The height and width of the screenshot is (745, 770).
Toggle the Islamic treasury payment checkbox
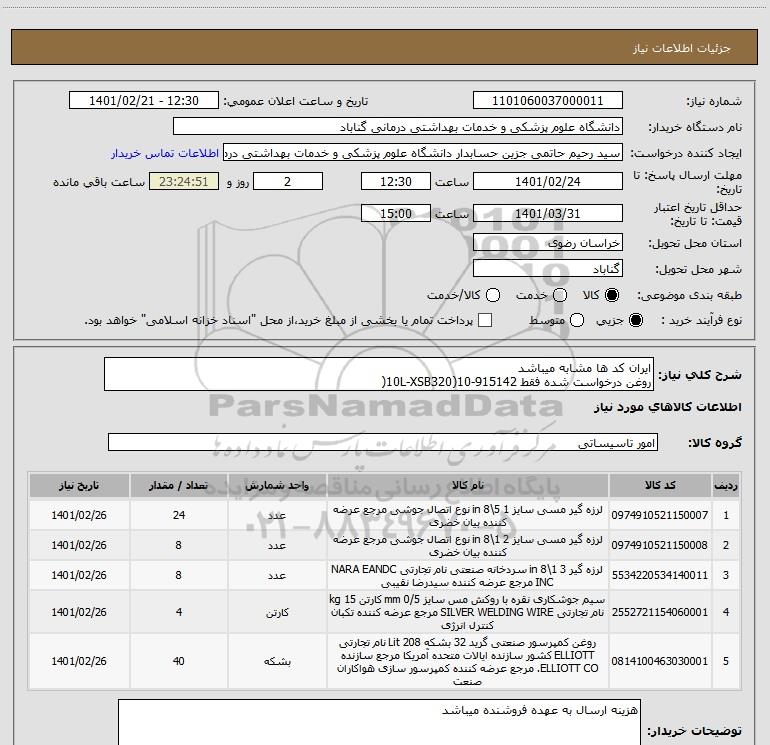pyautogui.click(x=485, y=320)
